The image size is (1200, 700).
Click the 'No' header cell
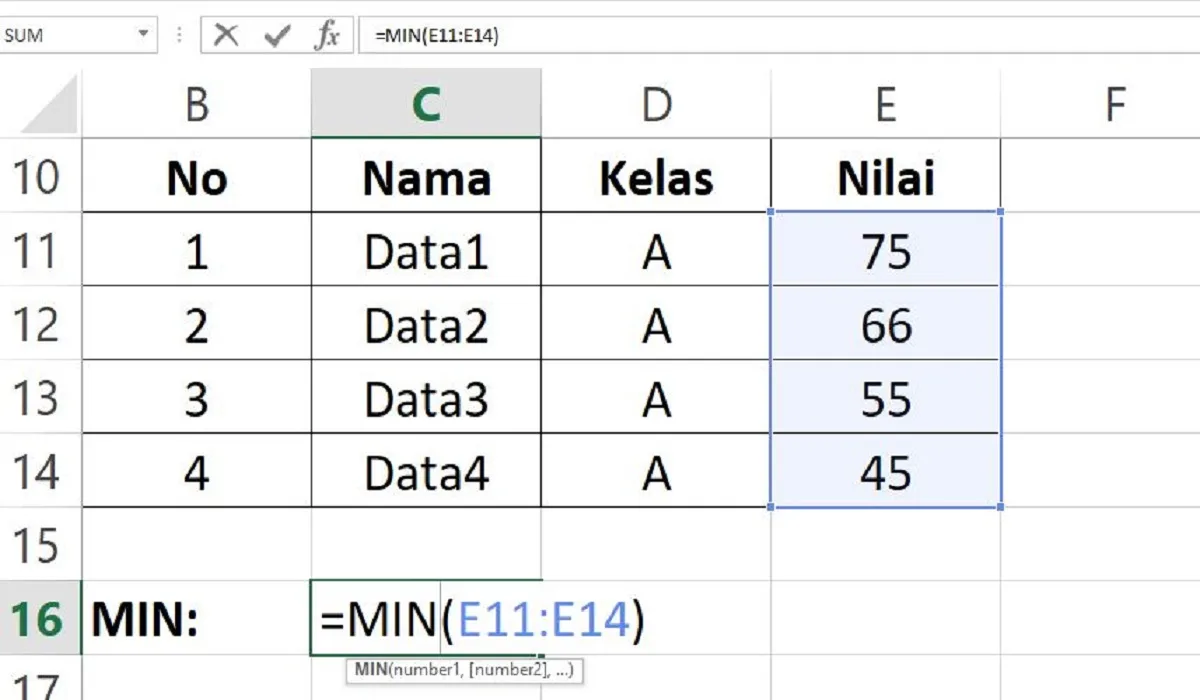click(x=197, y=176)
